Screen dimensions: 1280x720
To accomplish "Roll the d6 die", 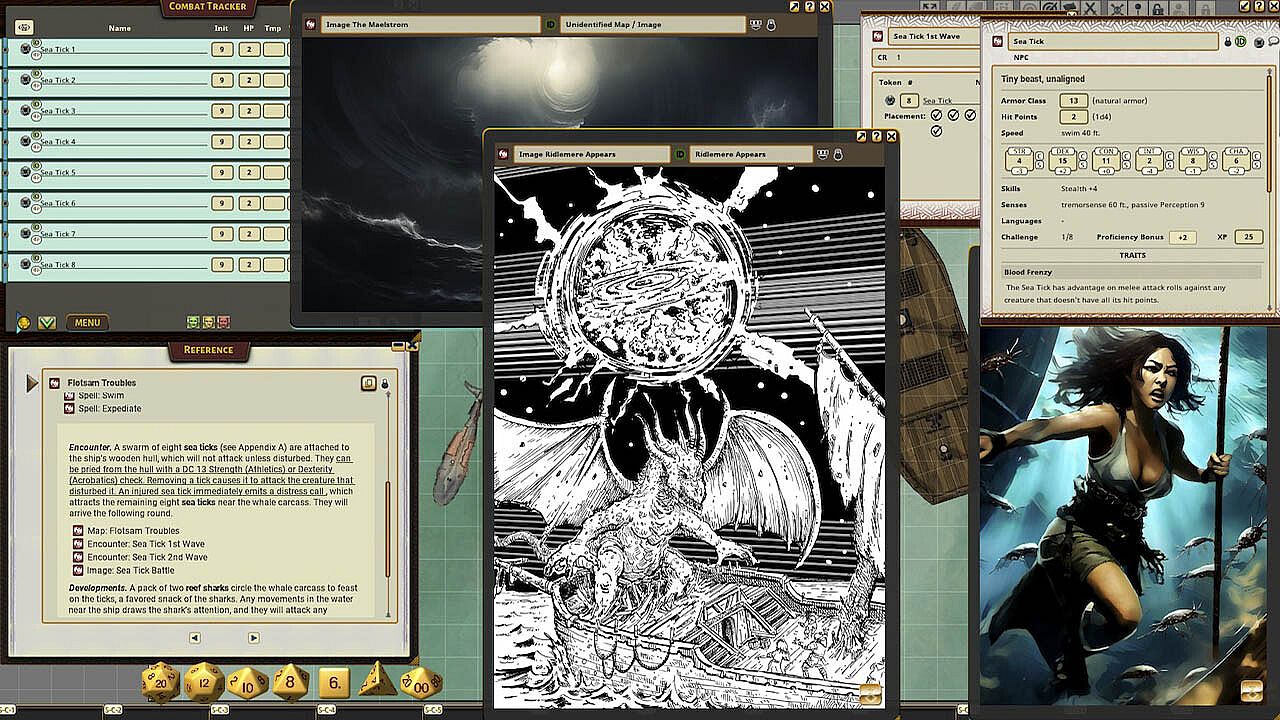I will coord(334,683).
